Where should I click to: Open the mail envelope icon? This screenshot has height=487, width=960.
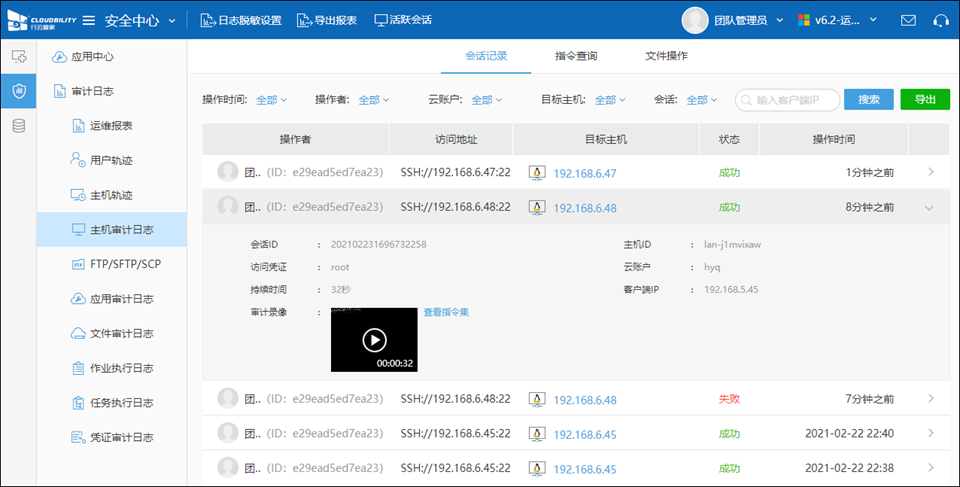pyautogui.click(x=908, y=20)
